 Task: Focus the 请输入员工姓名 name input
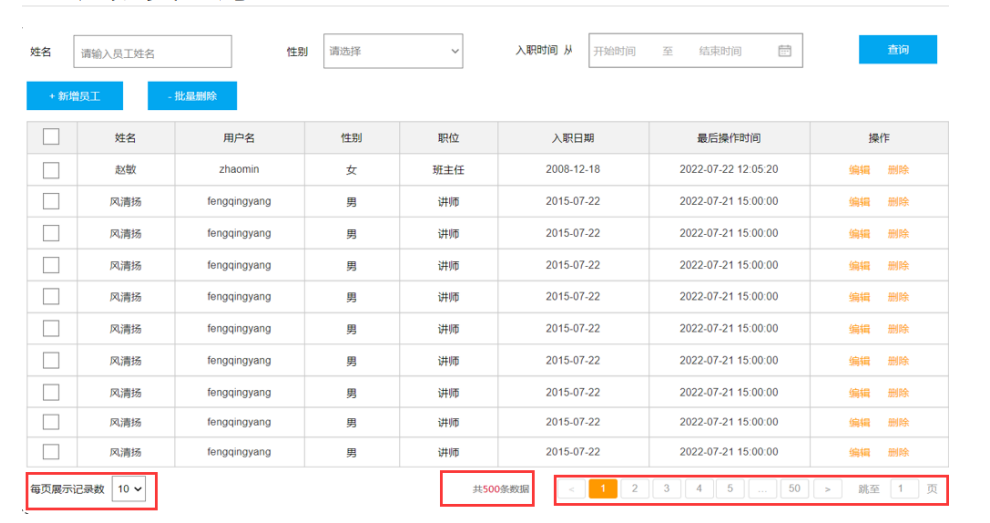(x=152, y=52)
